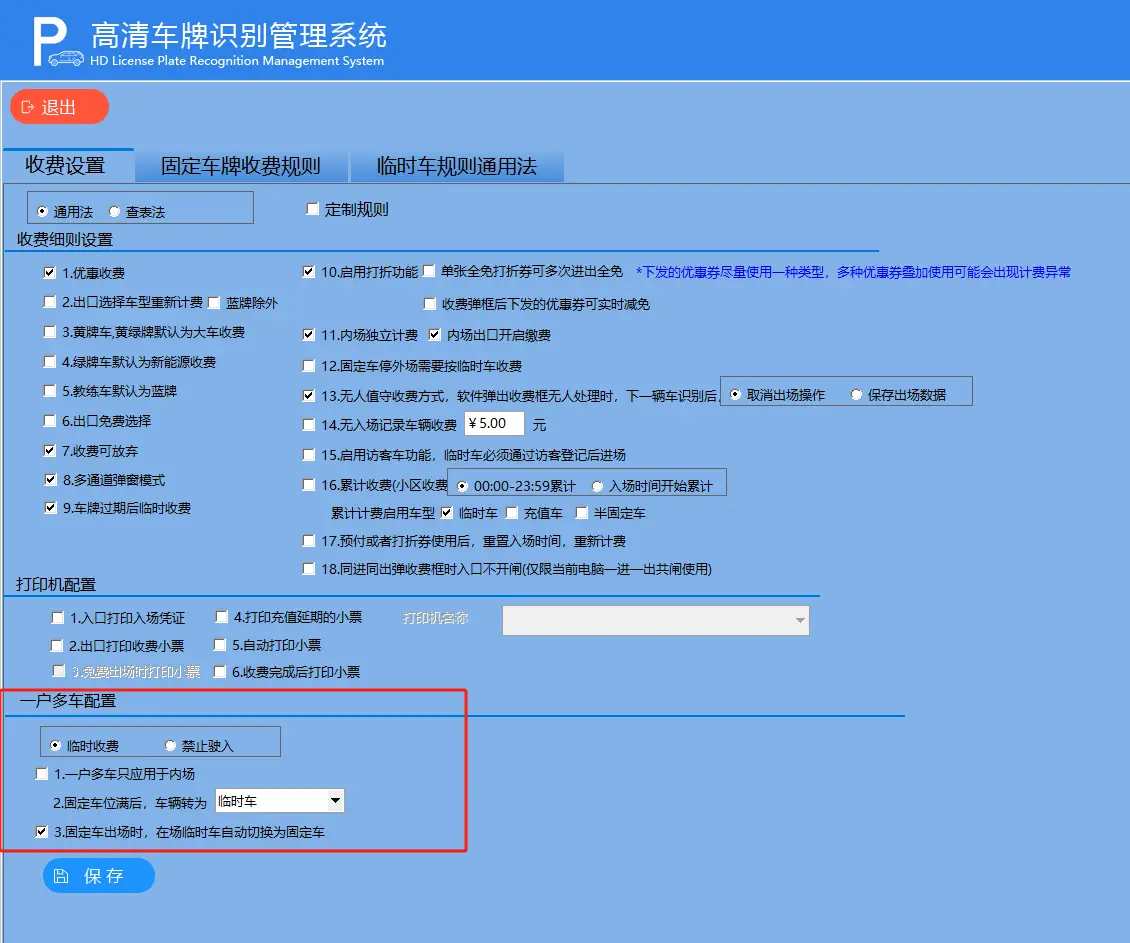Uncheck the 1.优惠收费 option
Viewport: 1130px width, 943px height.
coord(49,271)
